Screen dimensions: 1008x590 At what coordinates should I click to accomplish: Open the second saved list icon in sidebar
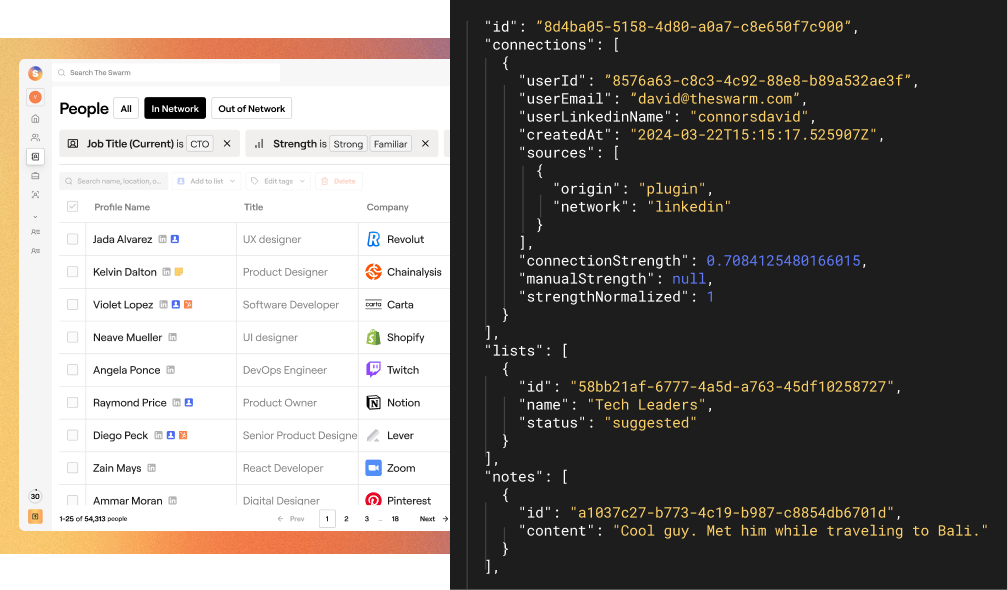coord(35,251)
